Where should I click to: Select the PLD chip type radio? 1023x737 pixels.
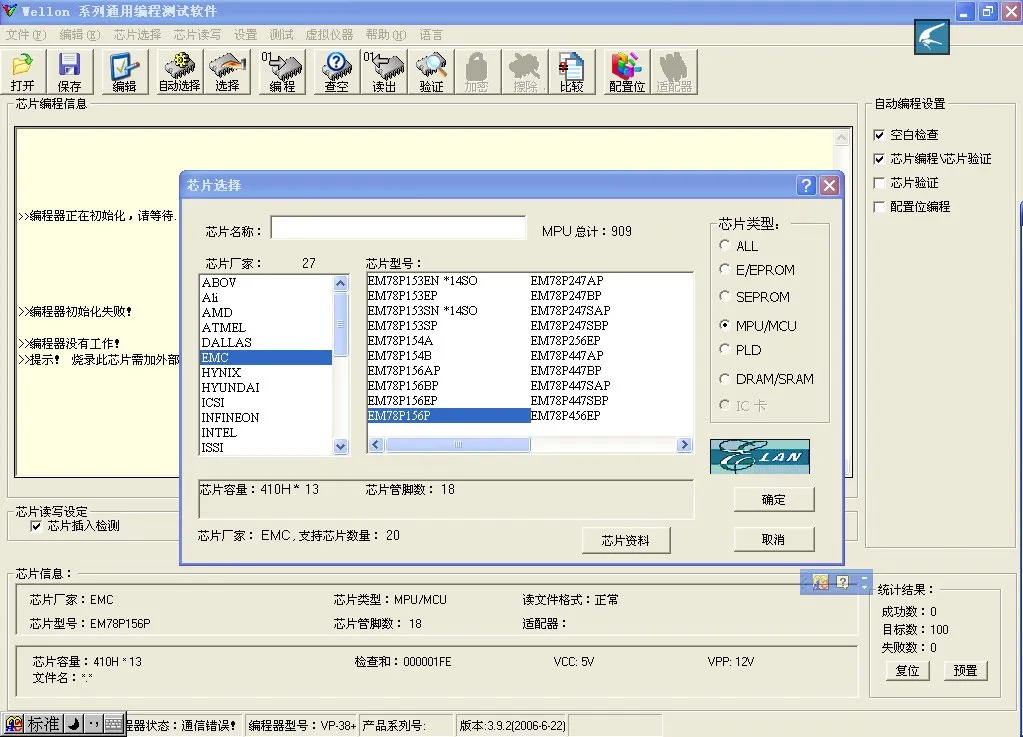click(x=724, y=350)
